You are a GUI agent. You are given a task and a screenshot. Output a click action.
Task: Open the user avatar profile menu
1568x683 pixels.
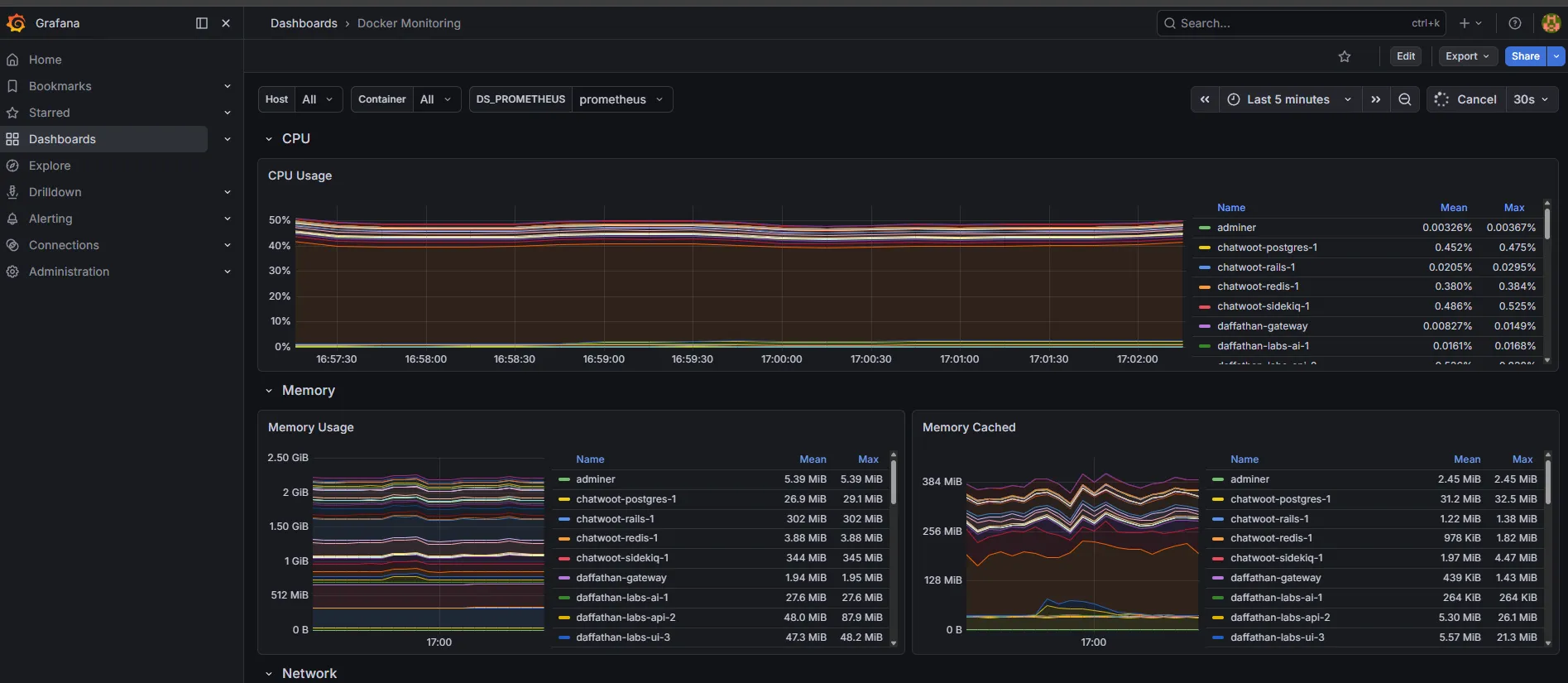pyautogui.click(x=1551, y=23)
